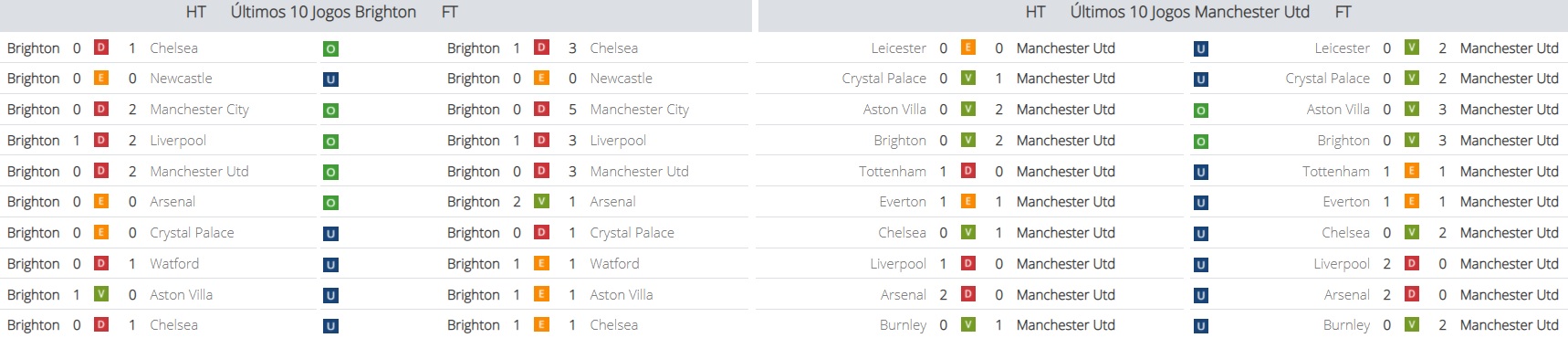Click red D badge in Brighton–Chelsea HT first row

101,48
